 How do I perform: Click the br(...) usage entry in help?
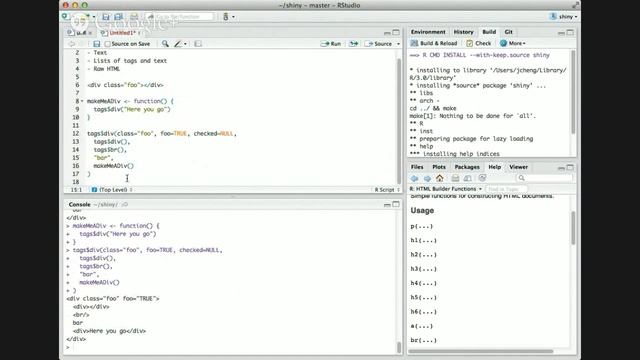tap(423, 340)
